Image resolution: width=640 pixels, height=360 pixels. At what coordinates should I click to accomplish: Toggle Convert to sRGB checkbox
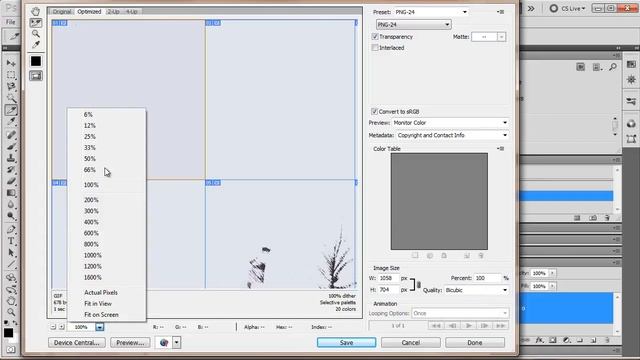(374, 111)
